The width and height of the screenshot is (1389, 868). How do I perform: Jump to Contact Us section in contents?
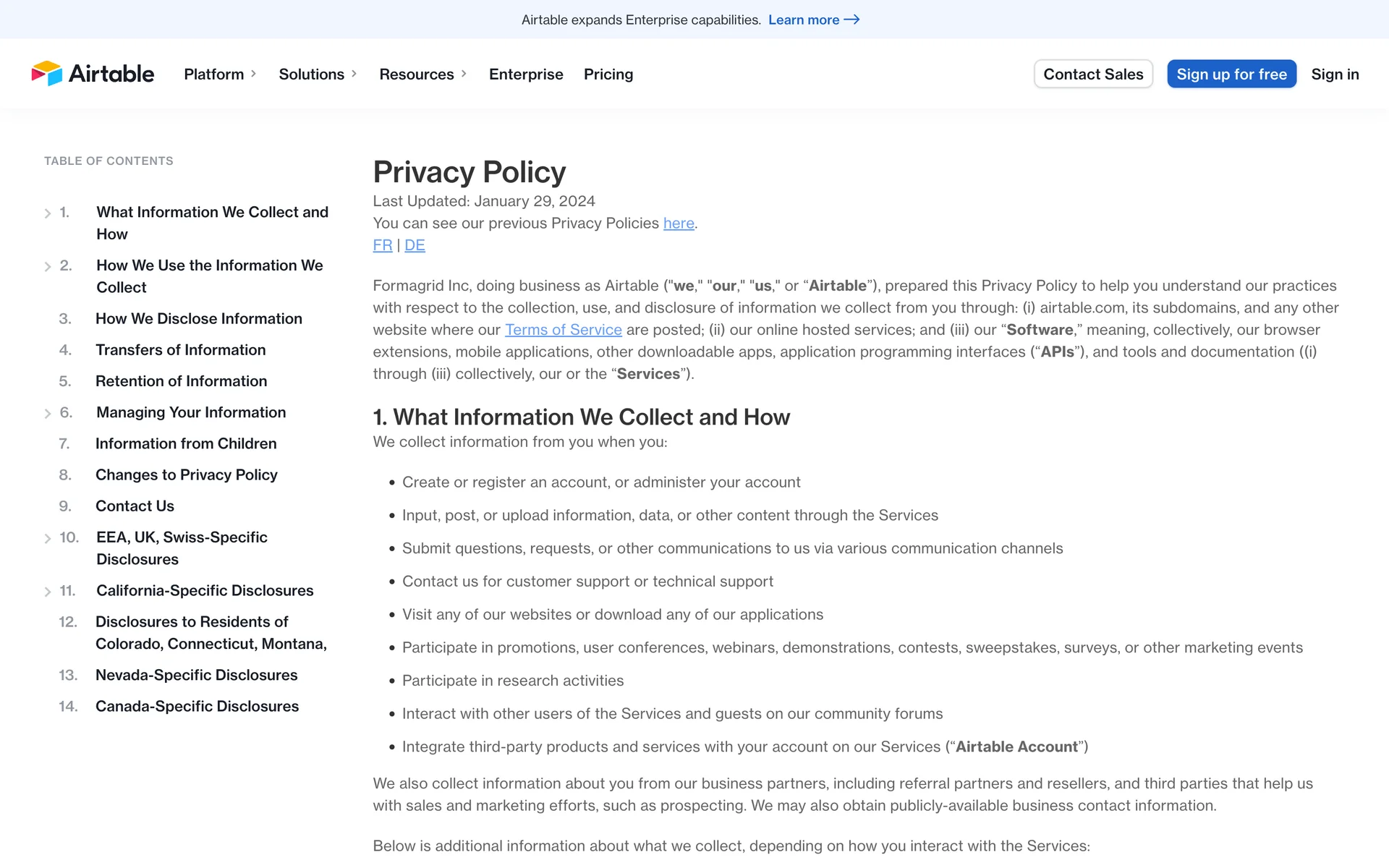pyautogui.click(x=135, y=506)
